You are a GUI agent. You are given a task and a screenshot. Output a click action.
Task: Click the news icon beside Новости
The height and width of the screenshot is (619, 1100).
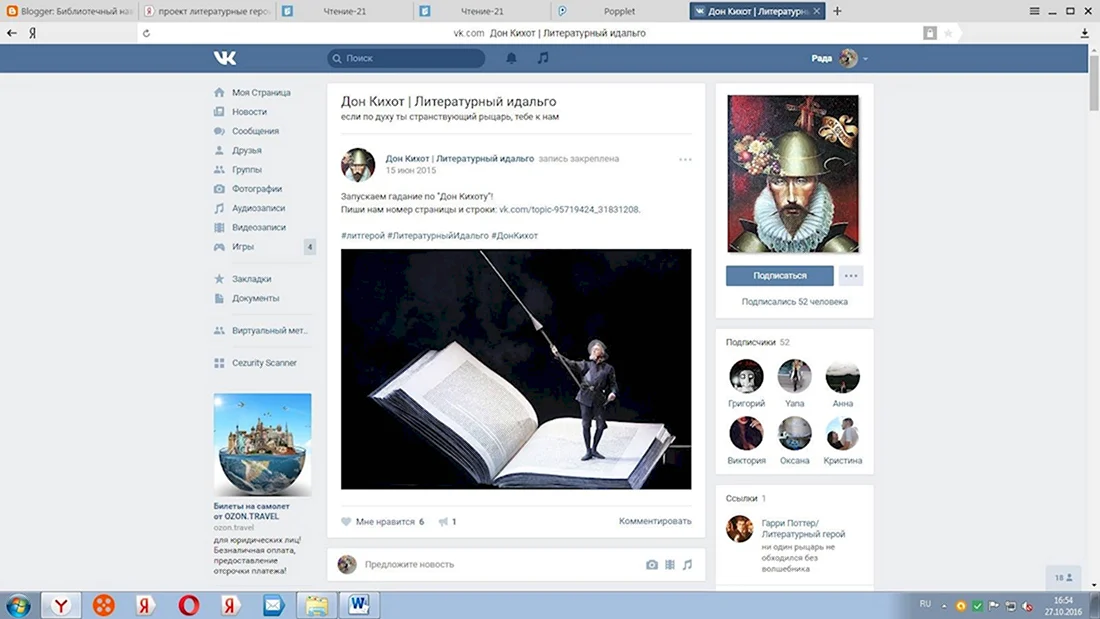point(220,112)
